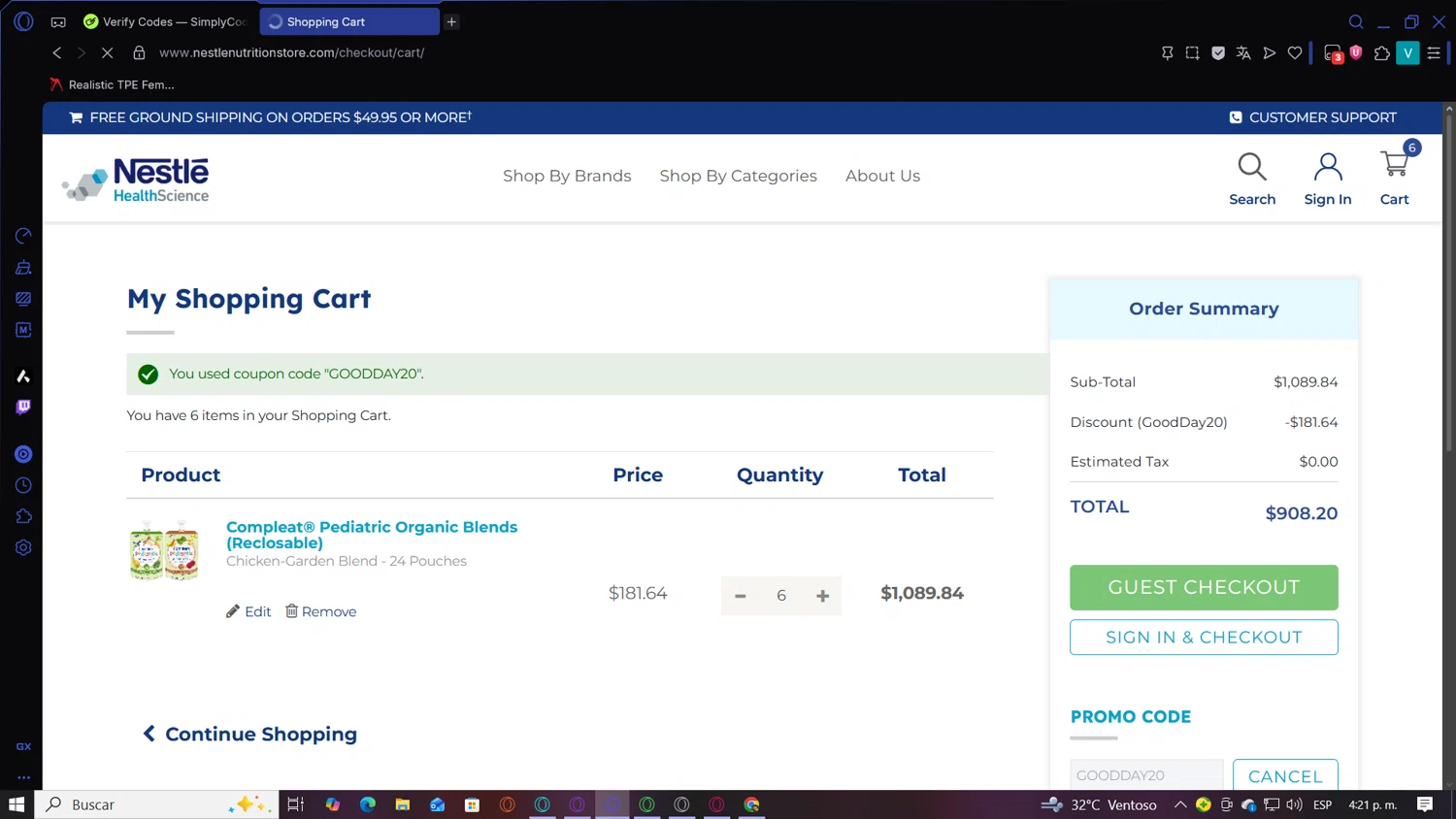This screenshot has height=819, width=1456.
Task: Open the Windows notification center
Action: point(1425,804)
